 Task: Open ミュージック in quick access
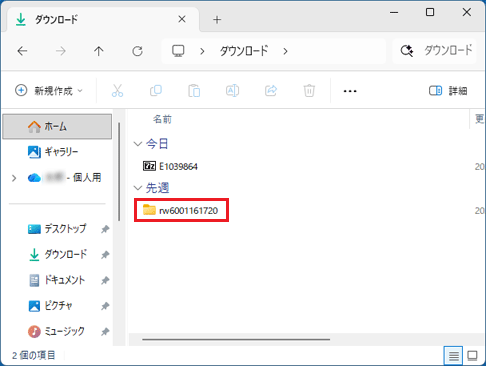coord(56,331)
